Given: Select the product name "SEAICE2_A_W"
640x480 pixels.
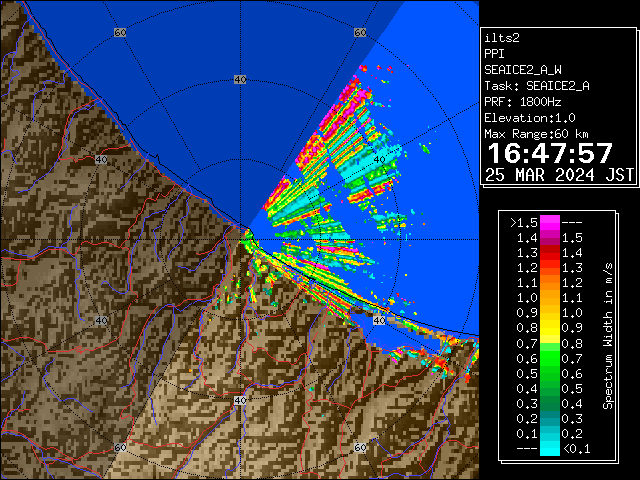Looking at the screenshot, I should point(523,70).
